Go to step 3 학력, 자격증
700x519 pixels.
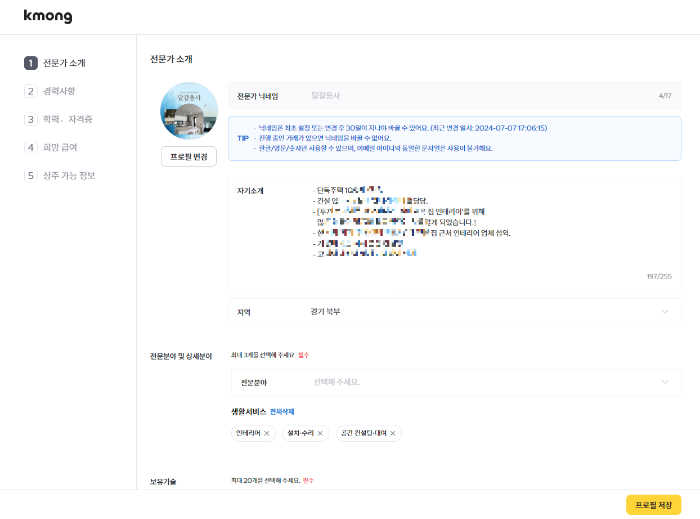pos(58,119)
